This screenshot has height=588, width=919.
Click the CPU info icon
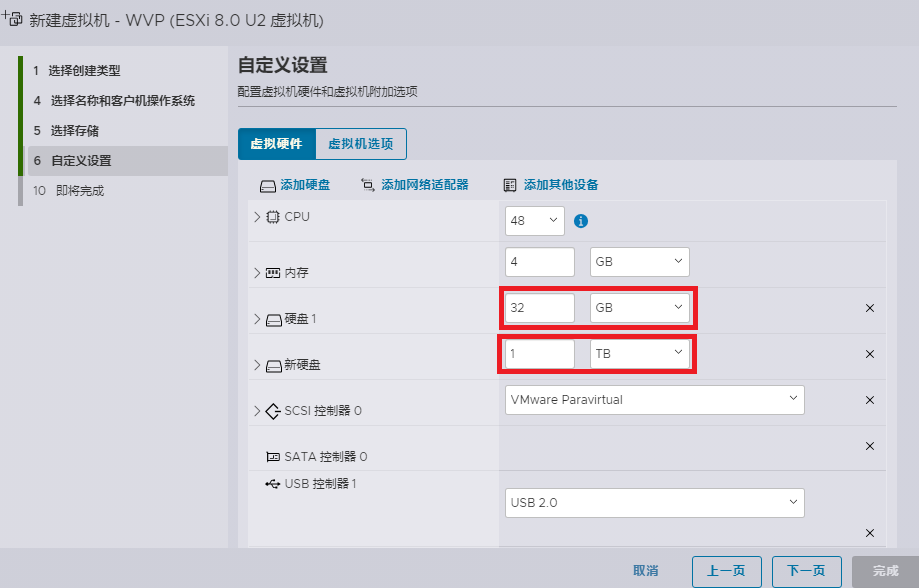(x=581, y=221)
